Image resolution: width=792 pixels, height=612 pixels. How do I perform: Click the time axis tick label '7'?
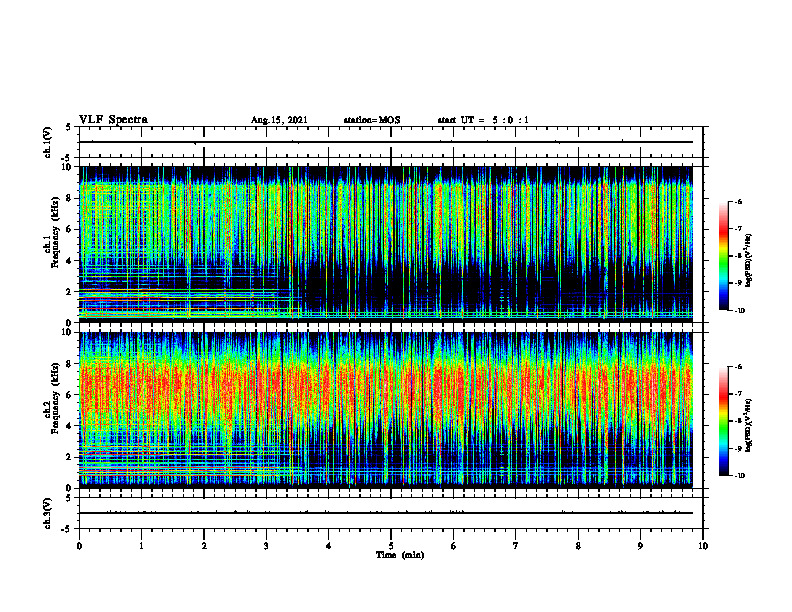(516, 546)
